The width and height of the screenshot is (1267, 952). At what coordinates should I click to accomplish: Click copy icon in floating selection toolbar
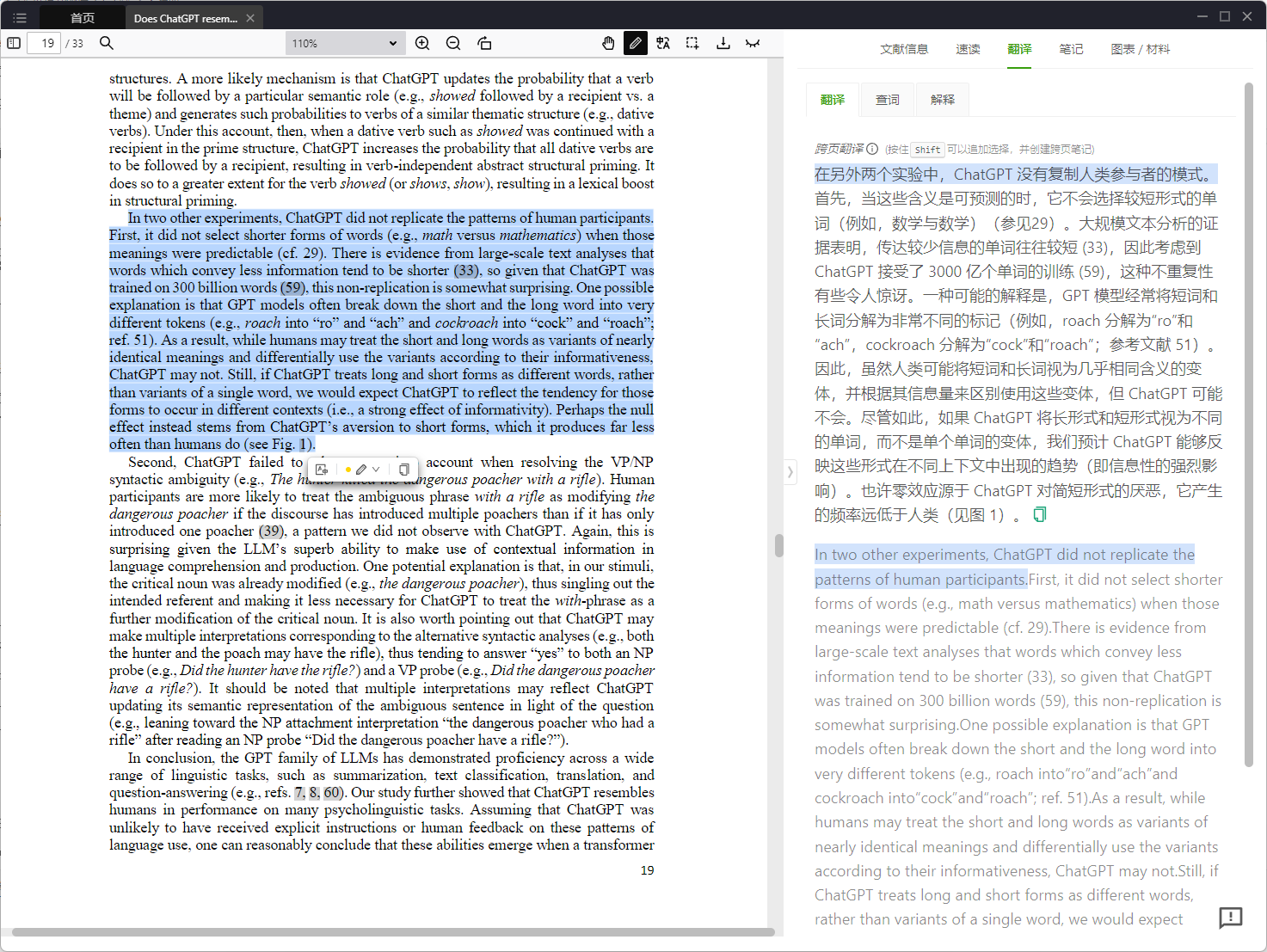click(x=403, y=470)
